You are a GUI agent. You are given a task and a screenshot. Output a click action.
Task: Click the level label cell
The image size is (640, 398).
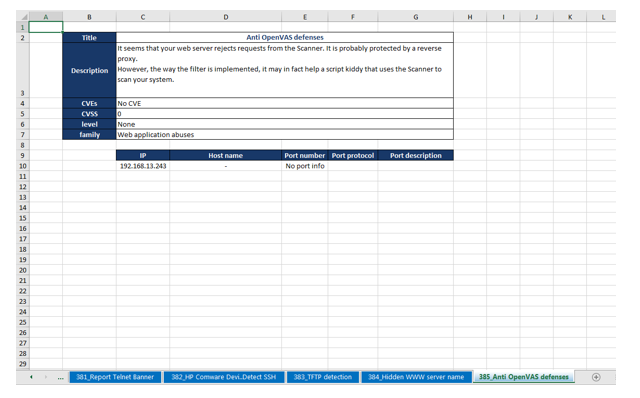(89, 124)
